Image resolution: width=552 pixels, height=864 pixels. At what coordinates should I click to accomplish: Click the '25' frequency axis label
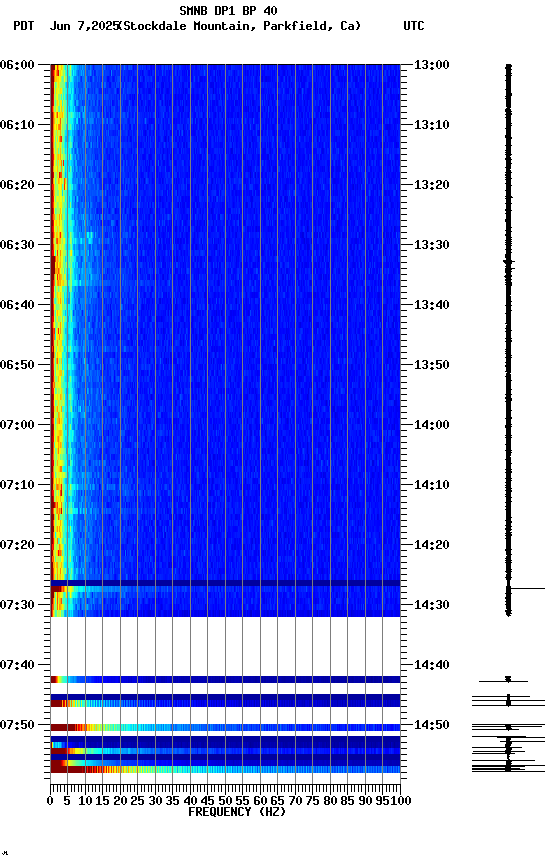[x=137, y=802]
